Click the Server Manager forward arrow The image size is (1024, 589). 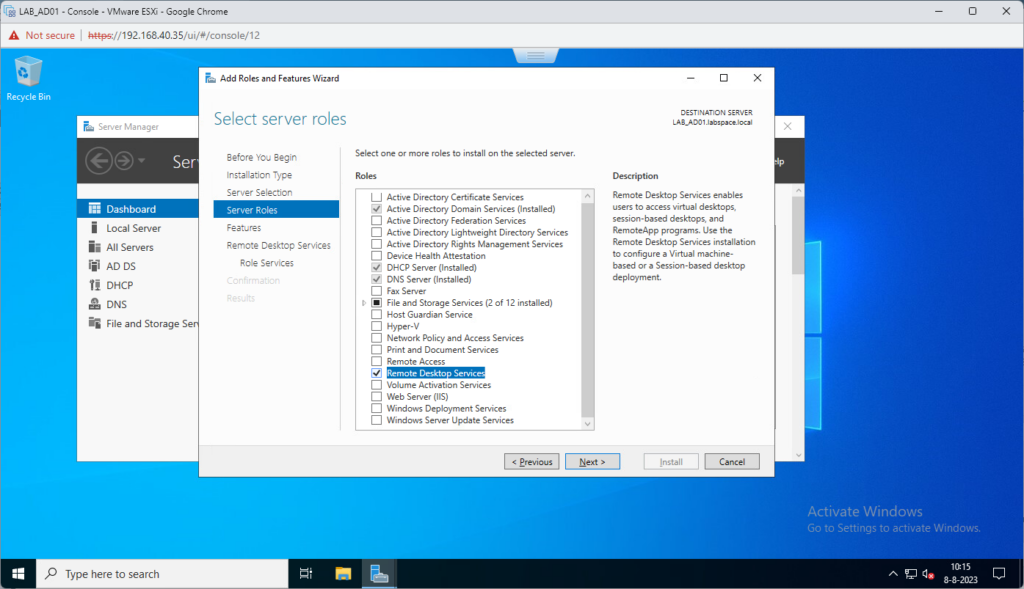(123, 160)
